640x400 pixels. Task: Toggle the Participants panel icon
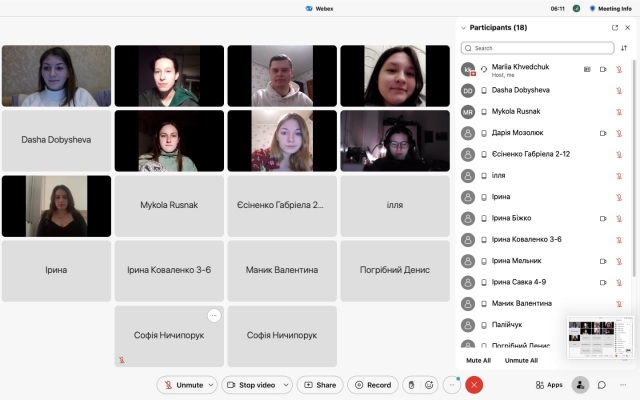pos(580,385)
